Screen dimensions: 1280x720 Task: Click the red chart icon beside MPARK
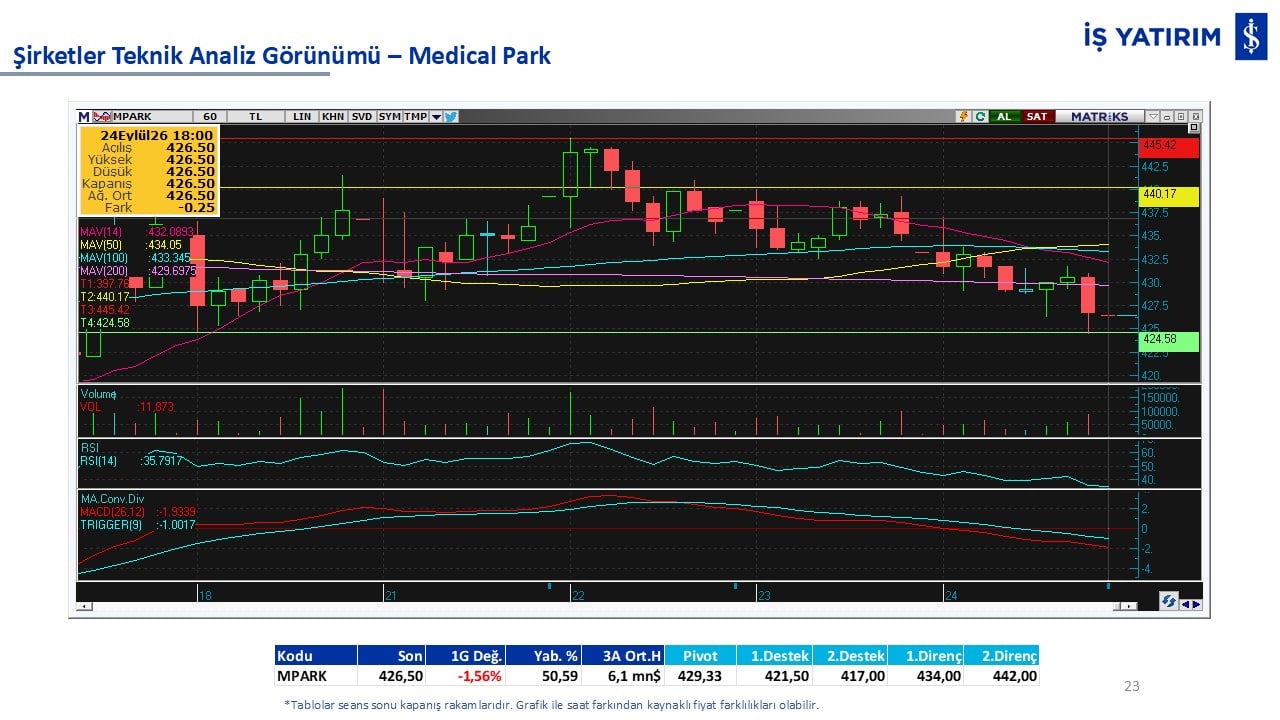point(102,117)
